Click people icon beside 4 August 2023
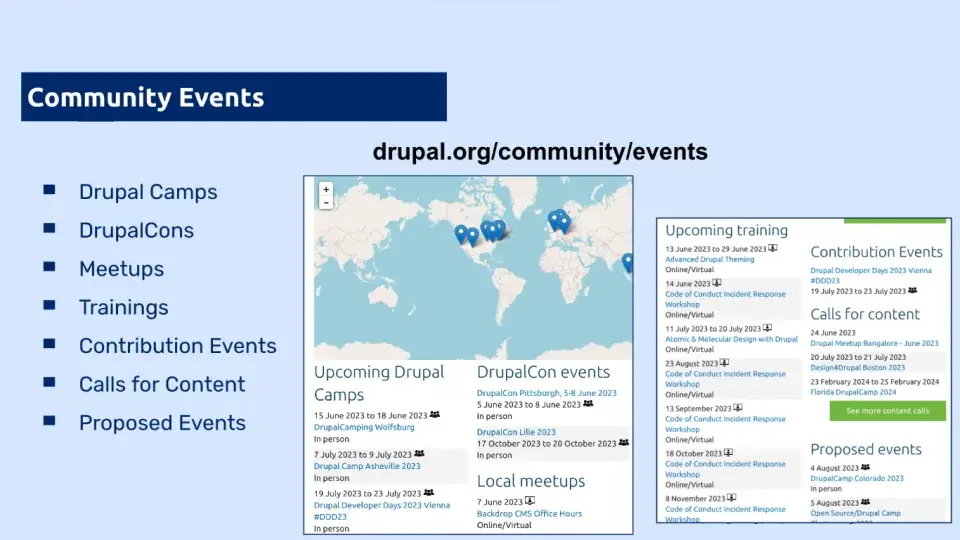960x540 pixels. (x=865, y=467)
